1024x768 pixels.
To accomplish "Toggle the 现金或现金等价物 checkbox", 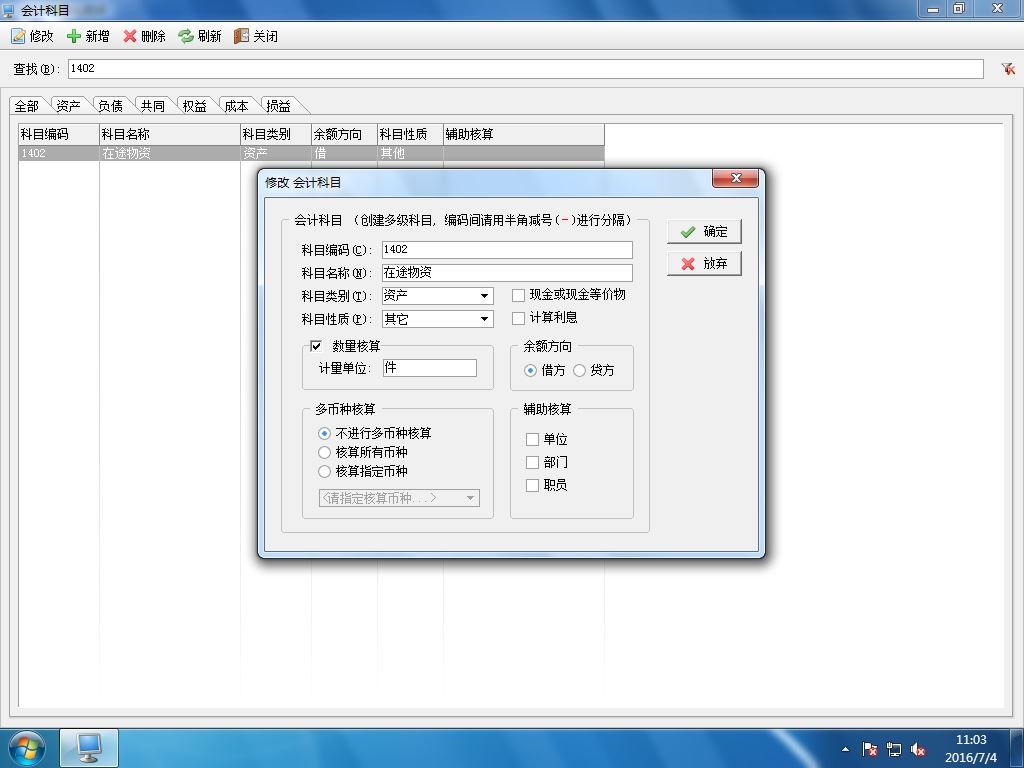I will (x=519, y=295).
